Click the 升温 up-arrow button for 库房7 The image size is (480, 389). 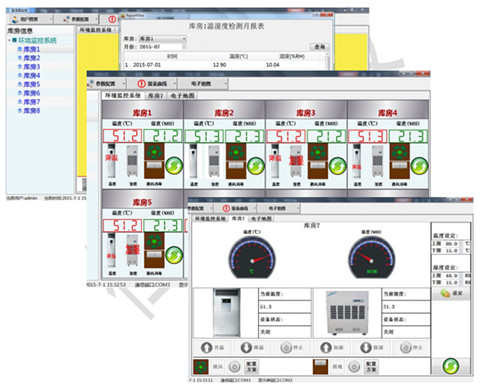coord(212,347)
